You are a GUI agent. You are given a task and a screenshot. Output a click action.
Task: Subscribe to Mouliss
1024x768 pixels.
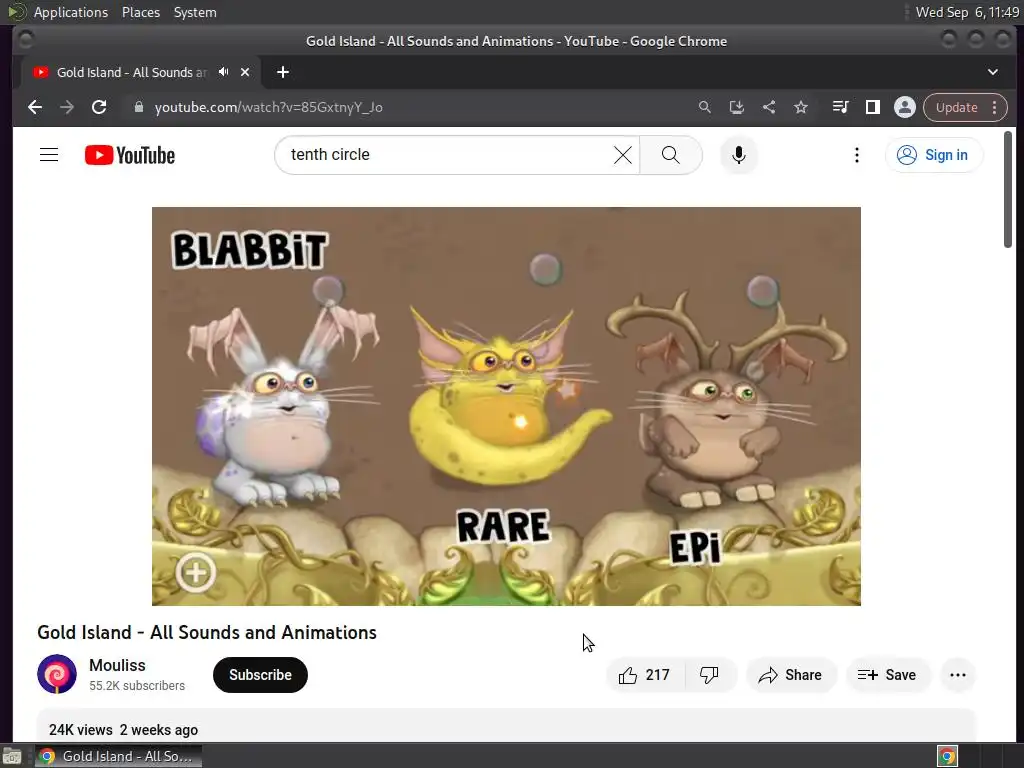click(260, 675)
